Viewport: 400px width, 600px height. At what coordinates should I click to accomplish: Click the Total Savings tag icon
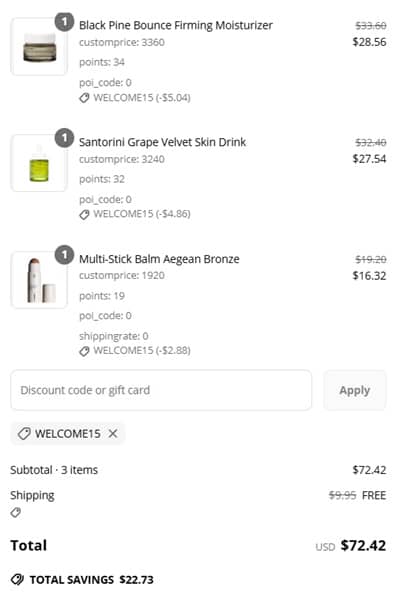(x=17, y=580)
